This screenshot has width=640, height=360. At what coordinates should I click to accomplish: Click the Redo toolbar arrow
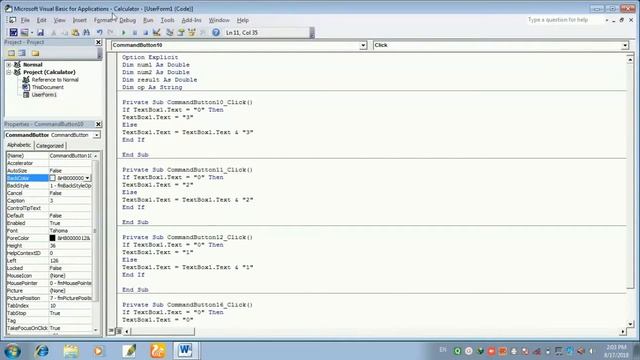(111, 32)
